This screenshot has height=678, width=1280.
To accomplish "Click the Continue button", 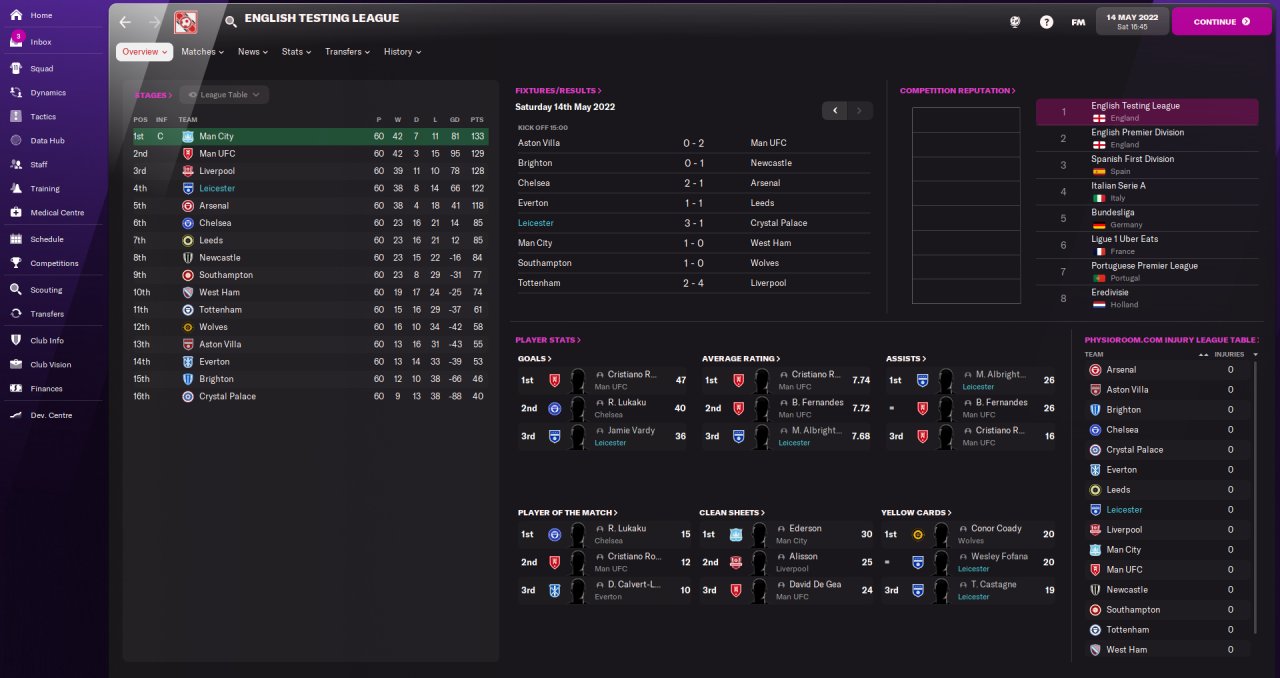I will (1221, 21).
